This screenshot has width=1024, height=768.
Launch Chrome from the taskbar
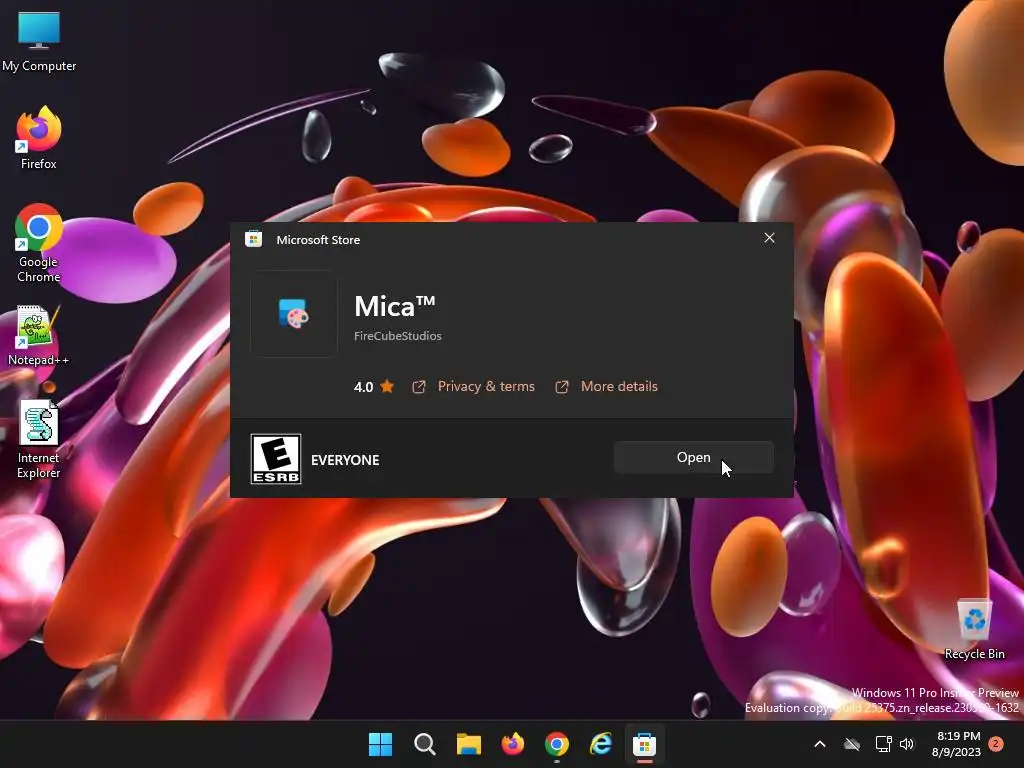pos(556,744)
